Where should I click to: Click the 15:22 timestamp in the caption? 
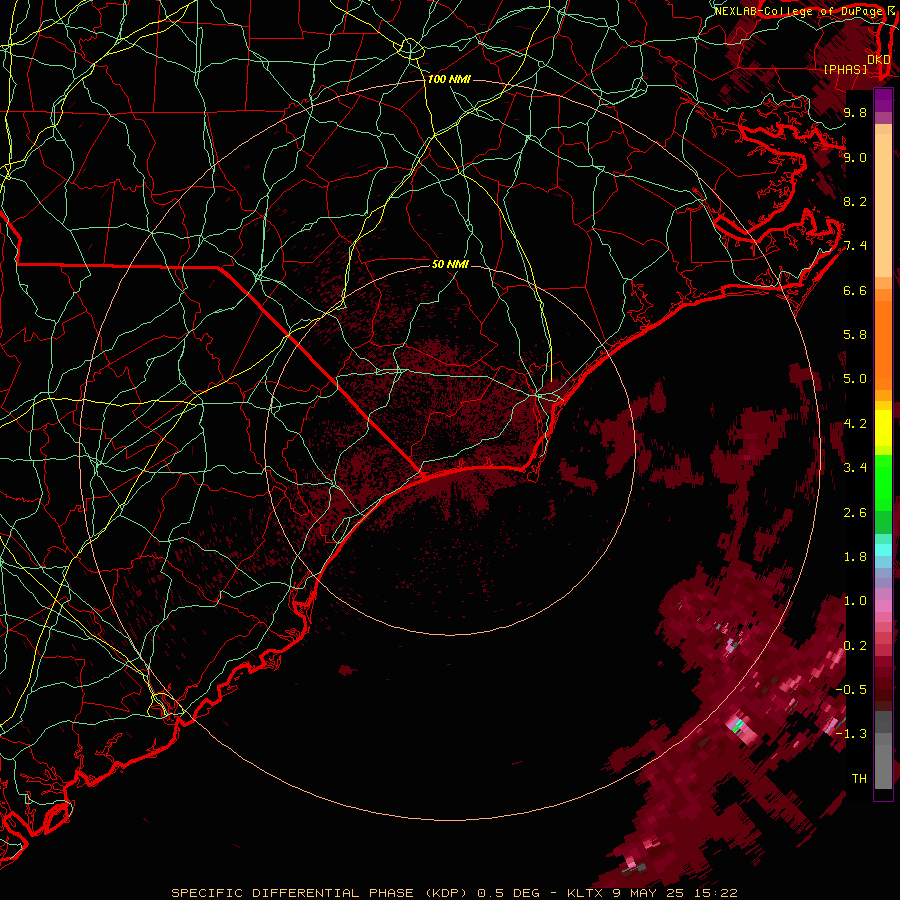[x=717, y=893]
